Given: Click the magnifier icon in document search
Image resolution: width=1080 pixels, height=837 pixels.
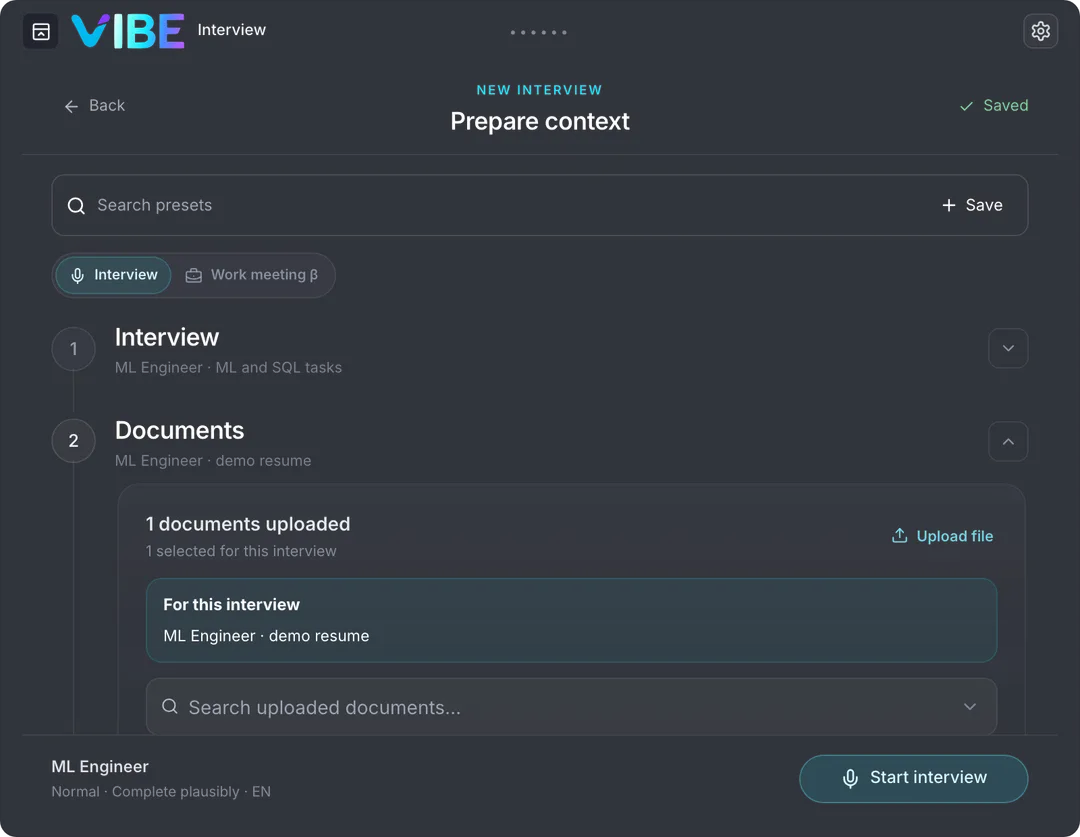Looking at the screenshot, I should click(x=169, y=707).
